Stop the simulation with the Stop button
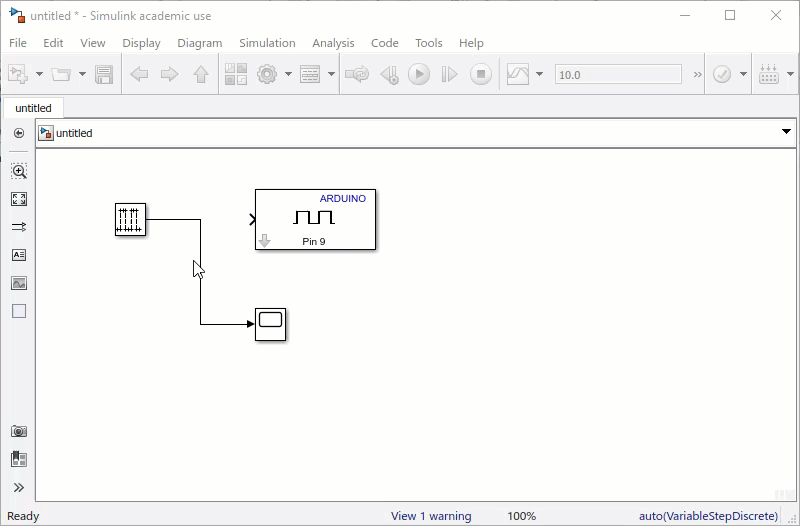This screenshot has height=526, width=800. 481,74
